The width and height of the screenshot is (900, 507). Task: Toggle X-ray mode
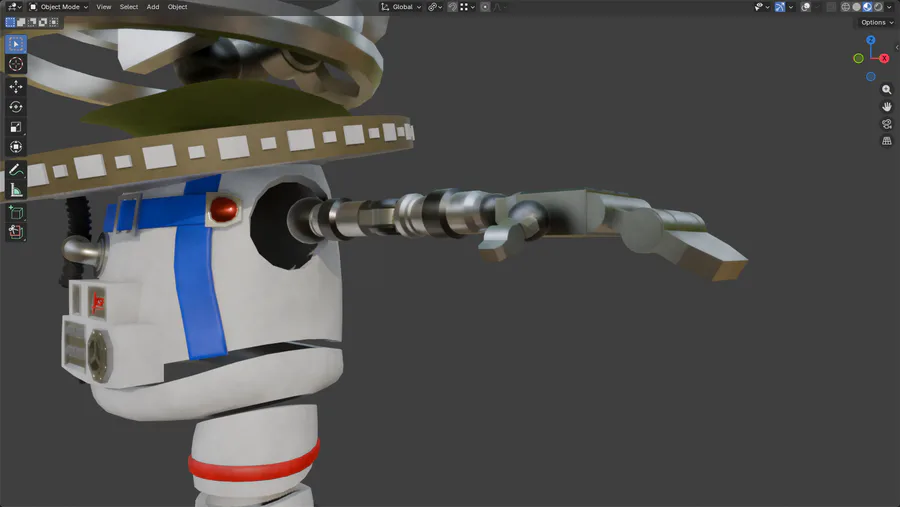pos(831,7)
